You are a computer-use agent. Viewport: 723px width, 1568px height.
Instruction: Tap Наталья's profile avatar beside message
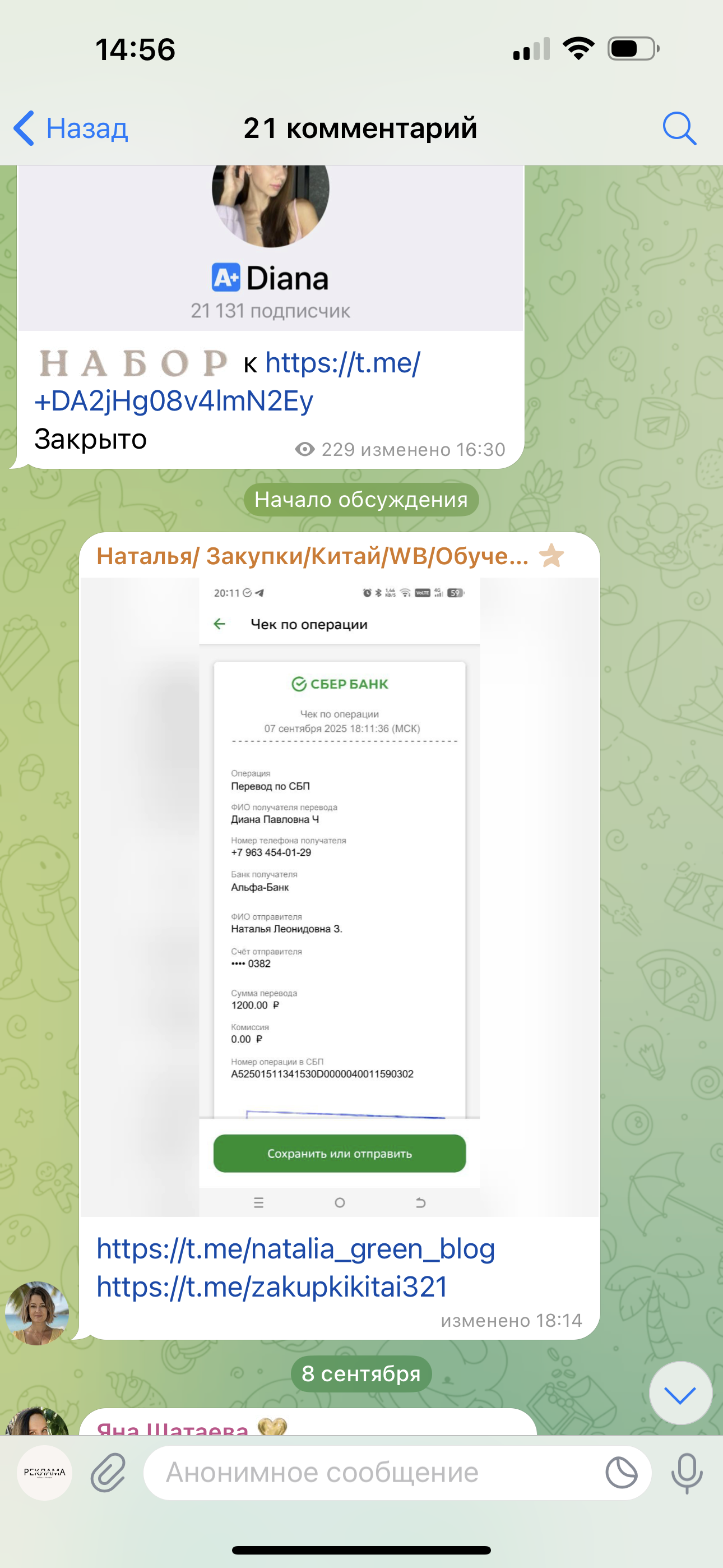(x=37, y=1313)
